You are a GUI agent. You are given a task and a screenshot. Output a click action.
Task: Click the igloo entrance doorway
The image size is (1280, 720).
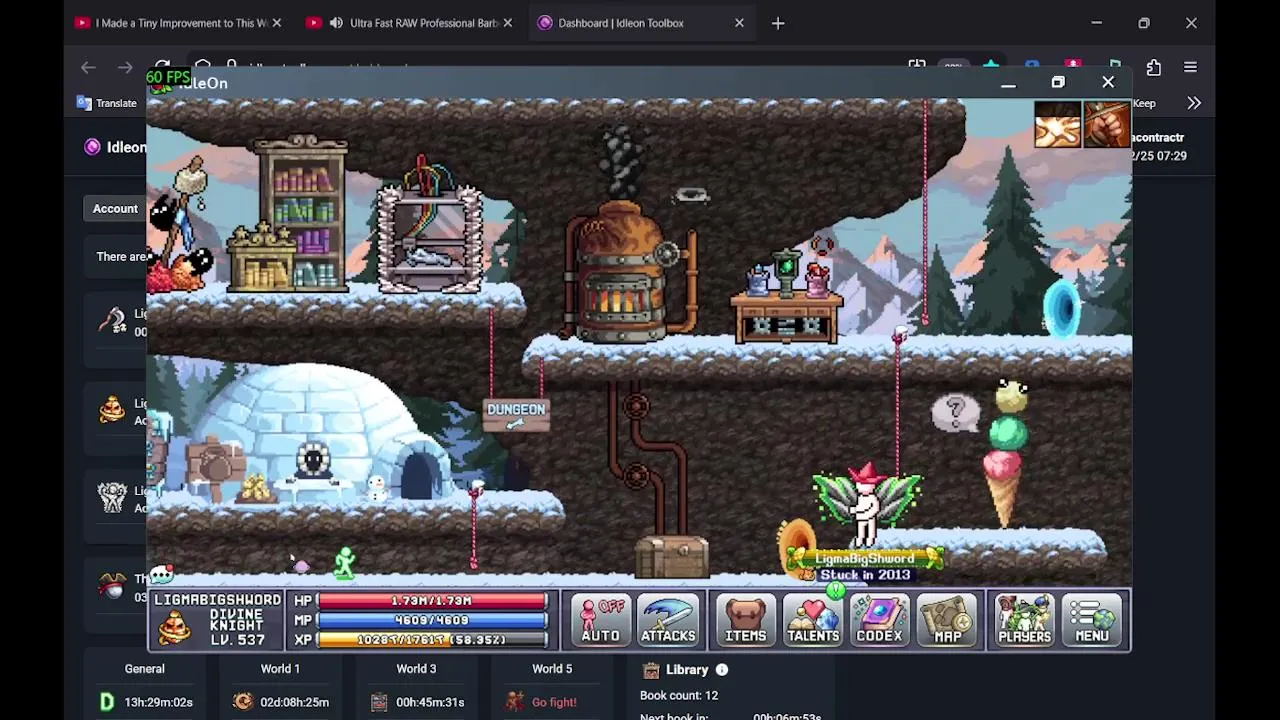[422, 473]
